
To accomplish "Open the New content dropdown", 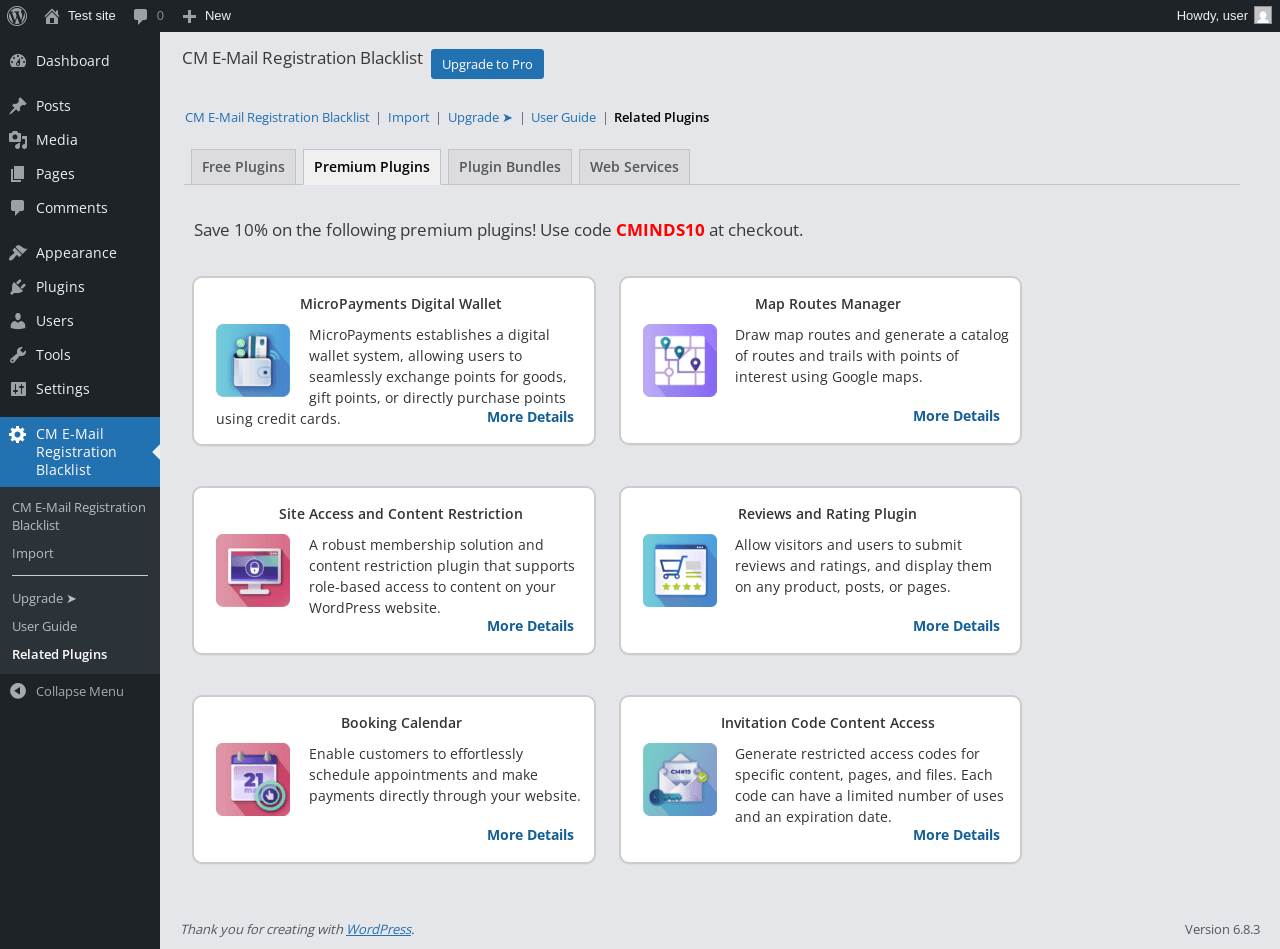I will [x=207, y=16].
